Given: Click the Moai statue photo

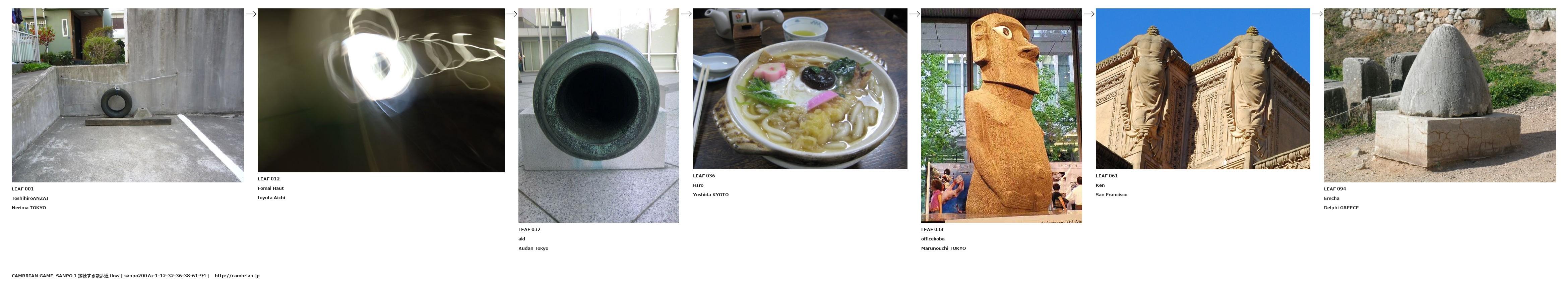Looking at the screenshot, I should 1001,116.
